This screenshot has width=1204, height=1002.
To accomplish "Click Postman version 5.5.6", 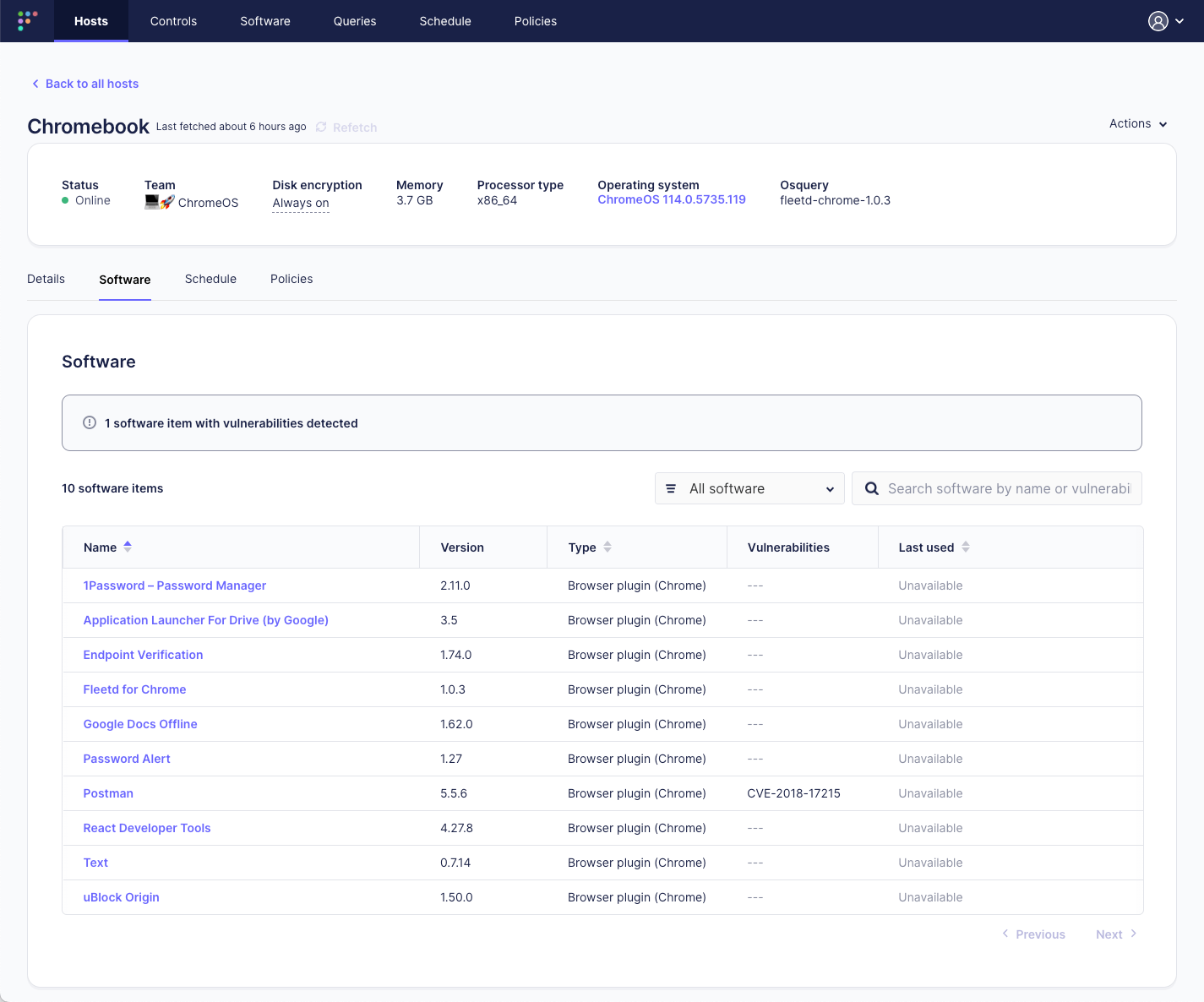I will pyautogui.click(x=454, y=793).
